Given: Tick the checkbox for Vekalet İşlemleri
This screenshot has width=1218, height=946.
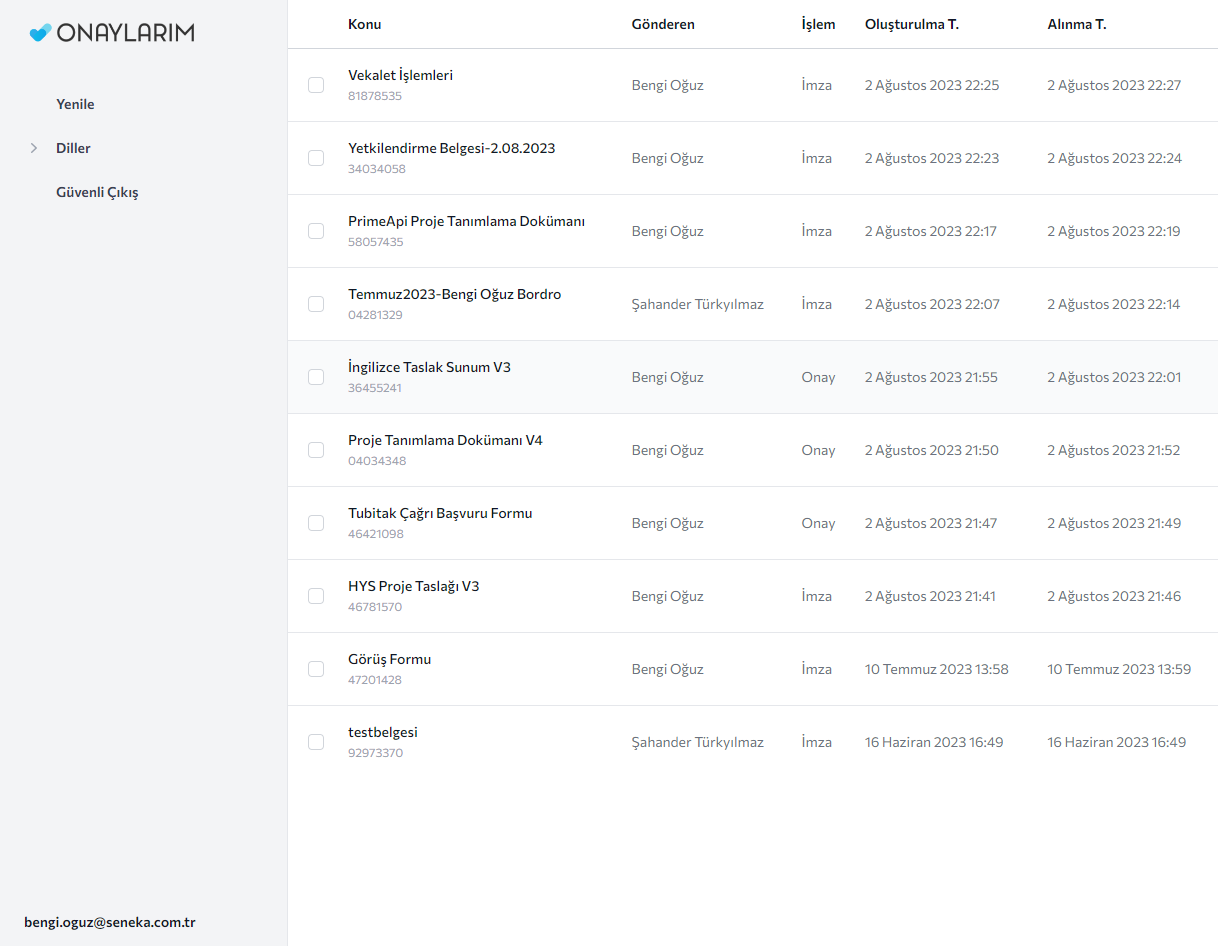Looking at the screenshot, I should click(x=316, y=85).
